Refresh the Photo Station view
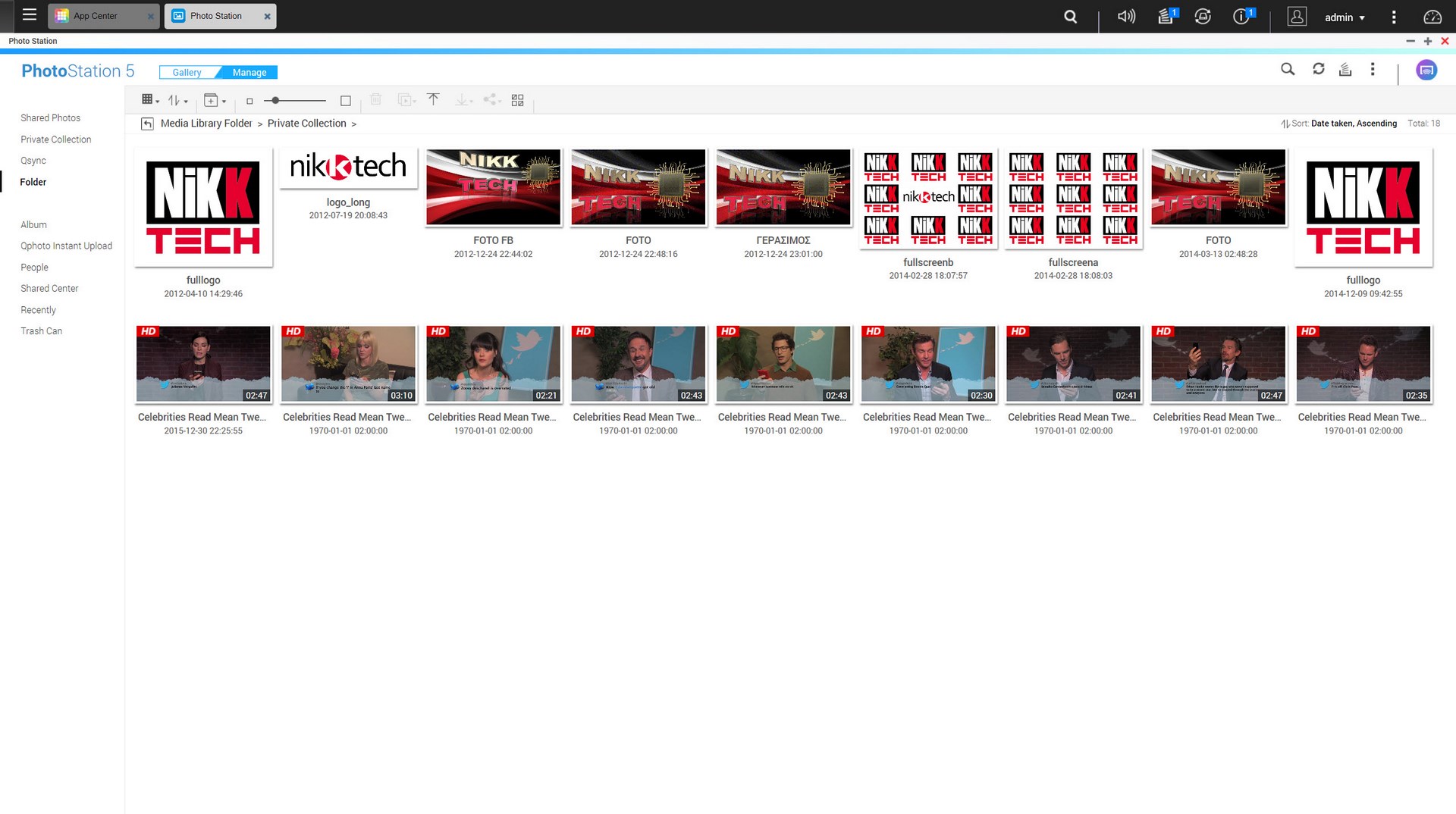This screenshot has width=1456, height=814. (1319, 69)
